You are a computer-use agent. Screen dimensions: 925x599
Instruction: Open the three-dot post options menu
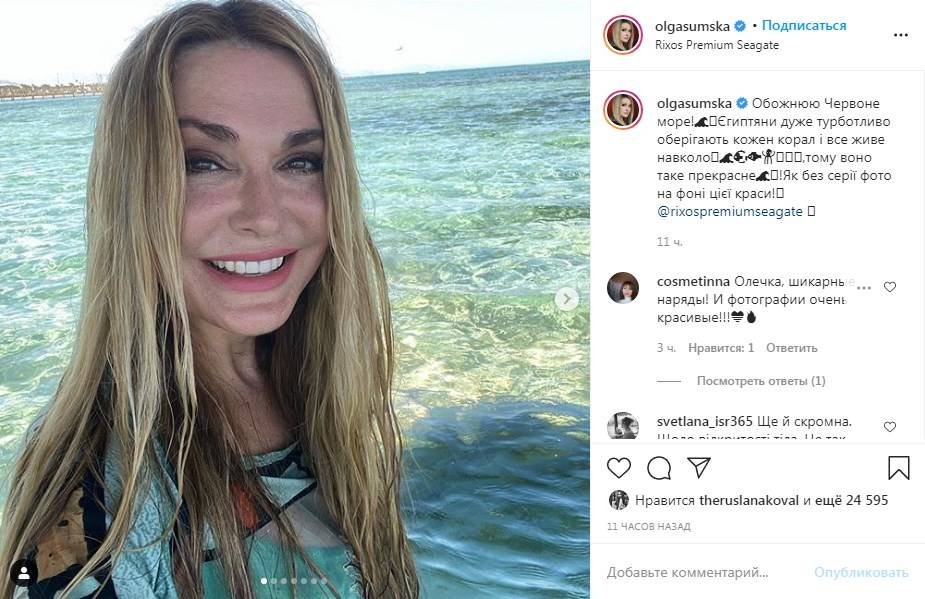pyautogui.click(x=900, y=34)
